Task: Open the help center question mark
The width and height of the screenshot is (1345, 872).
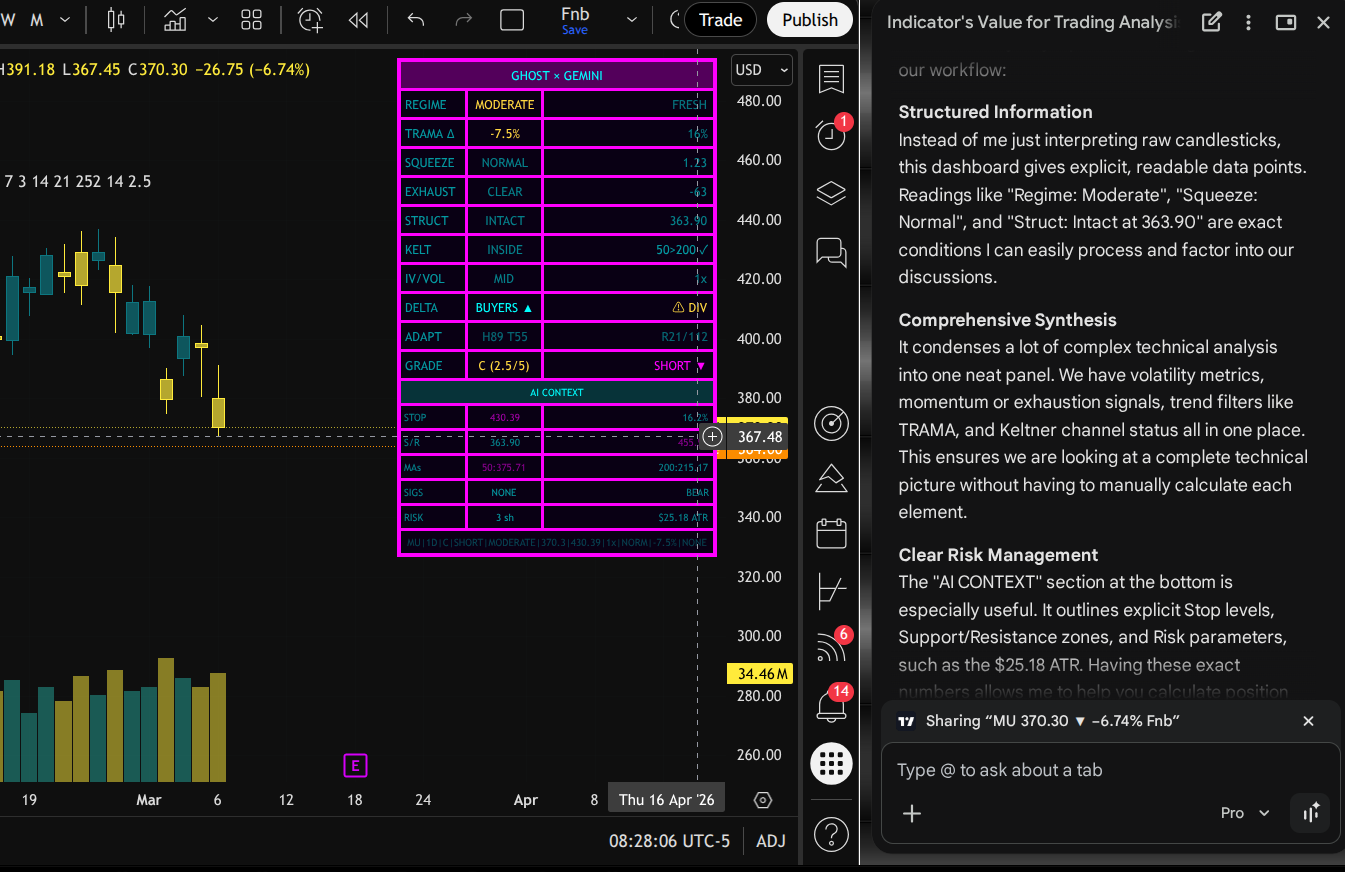Action: point(831,833)
